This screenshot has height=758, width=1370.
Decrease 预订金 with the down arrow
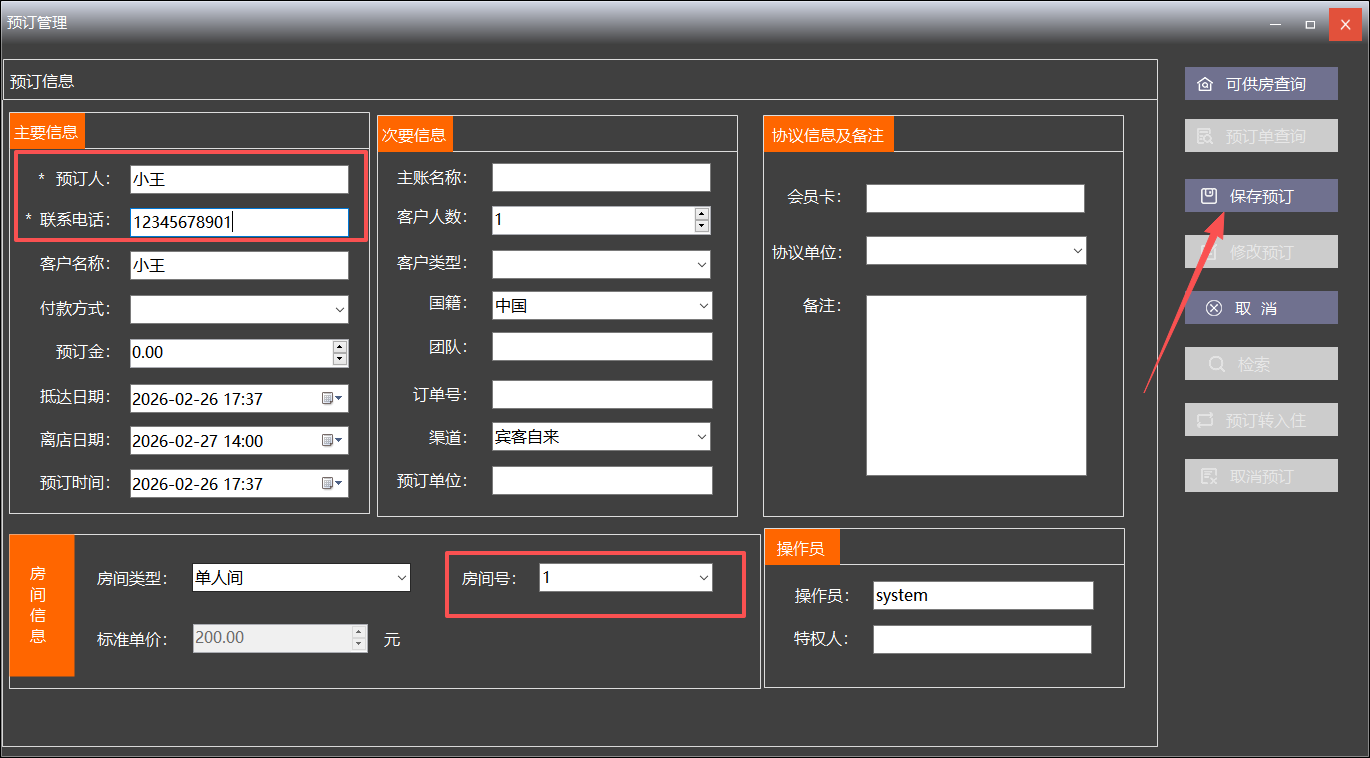(x=340, y=359)
